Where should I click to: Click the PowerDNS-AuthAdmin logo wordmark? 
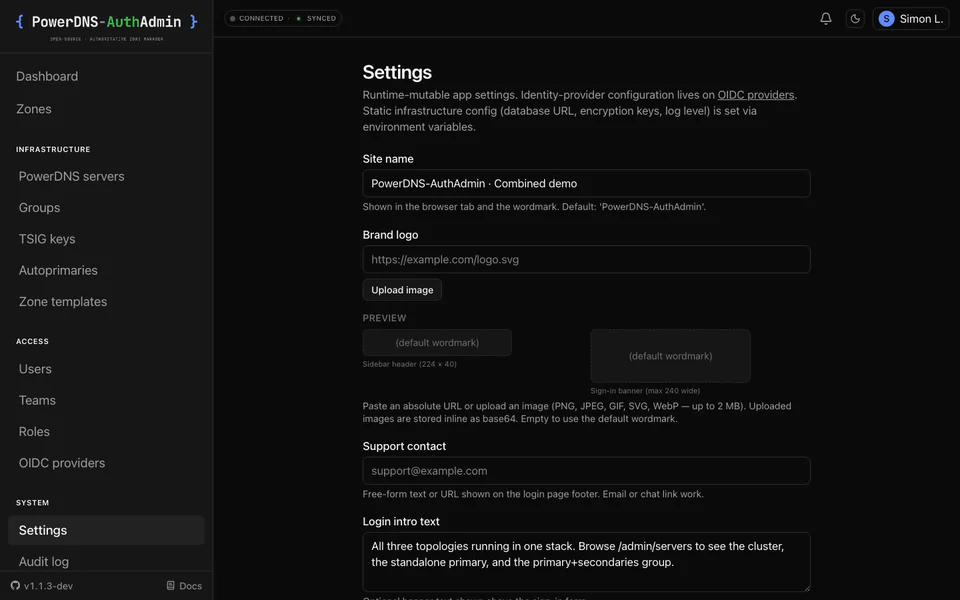click(107, 22)
